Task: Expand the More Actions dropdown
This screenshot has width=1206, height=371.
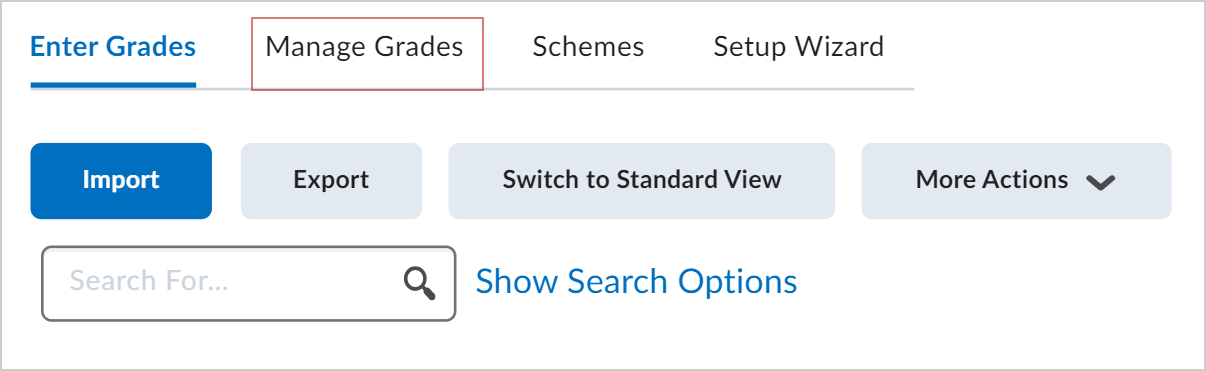Action: click(x=1016, y=181)
